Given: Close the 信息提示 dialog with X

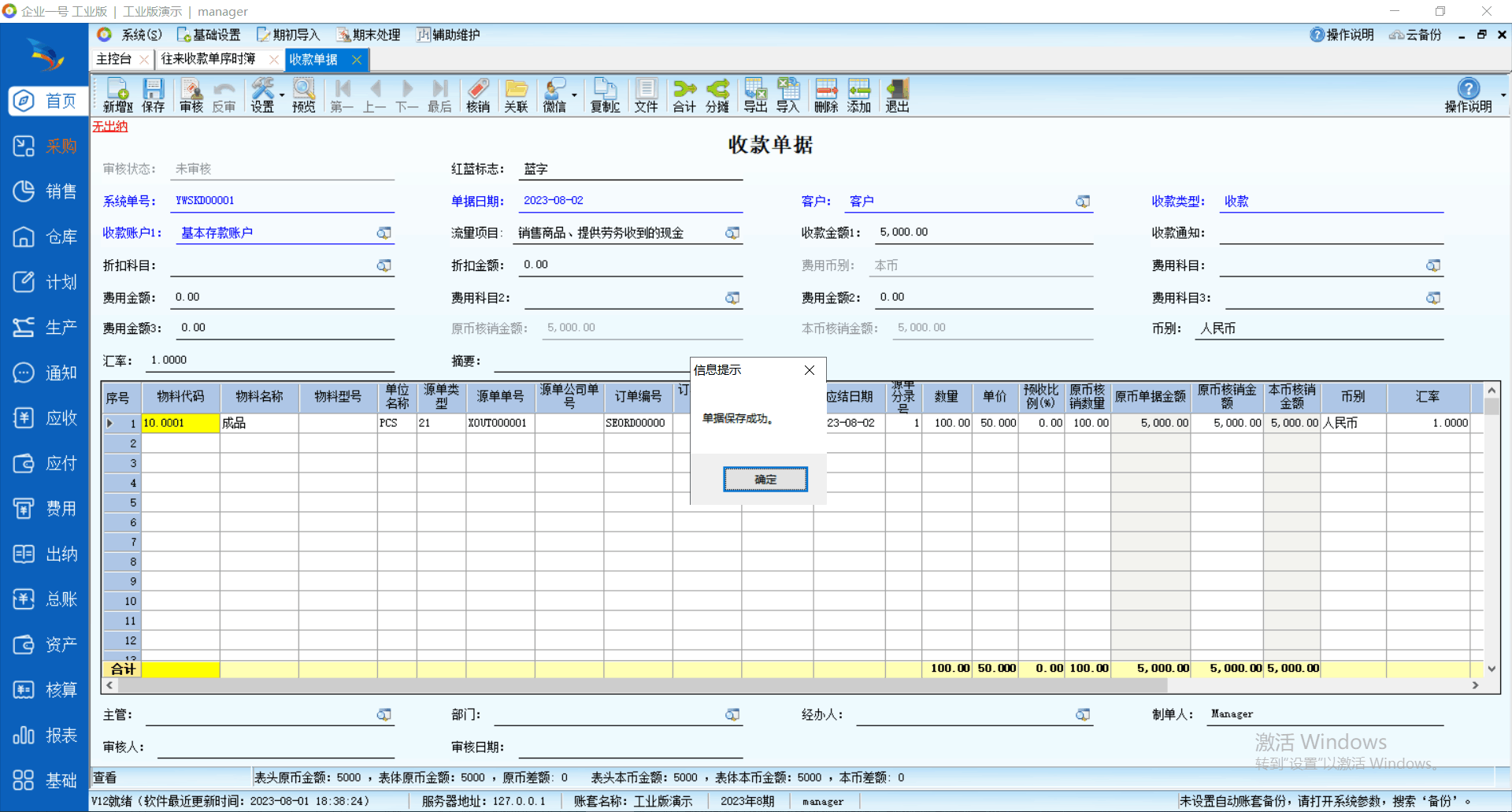Looking at the screenshot, I should pyautogui.click(x=809, y=370).
